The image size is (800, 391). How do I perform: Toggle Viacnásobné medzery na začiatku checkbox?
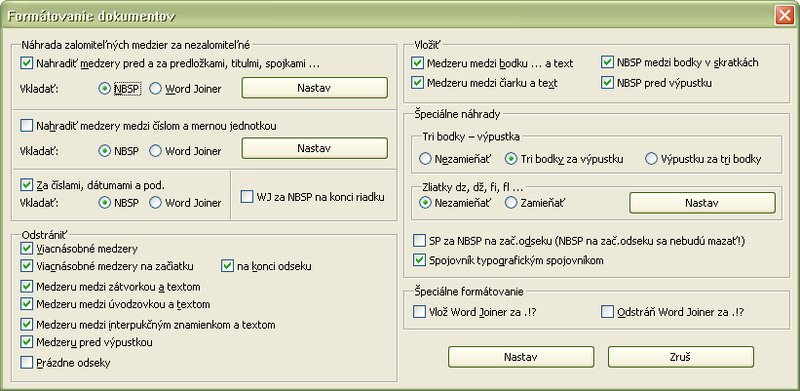pos(27,266)
